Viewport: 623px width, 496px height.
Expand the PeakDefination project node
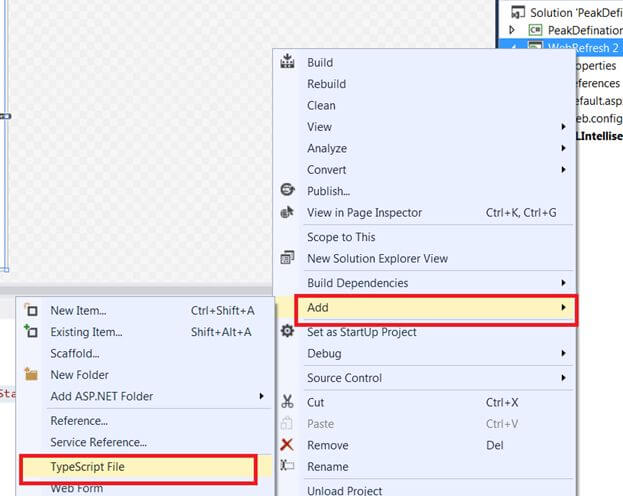pyautogui.click(x=512, y=30)
